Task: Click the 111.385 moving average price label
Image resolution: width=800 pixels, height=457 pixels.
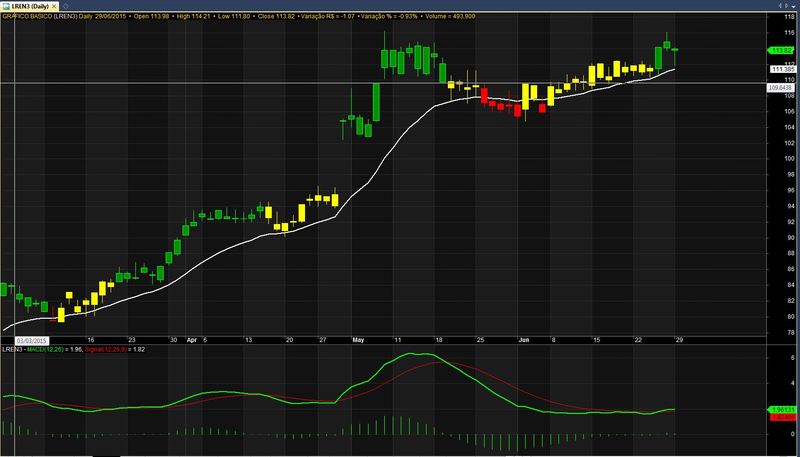Action: [782, 69]
